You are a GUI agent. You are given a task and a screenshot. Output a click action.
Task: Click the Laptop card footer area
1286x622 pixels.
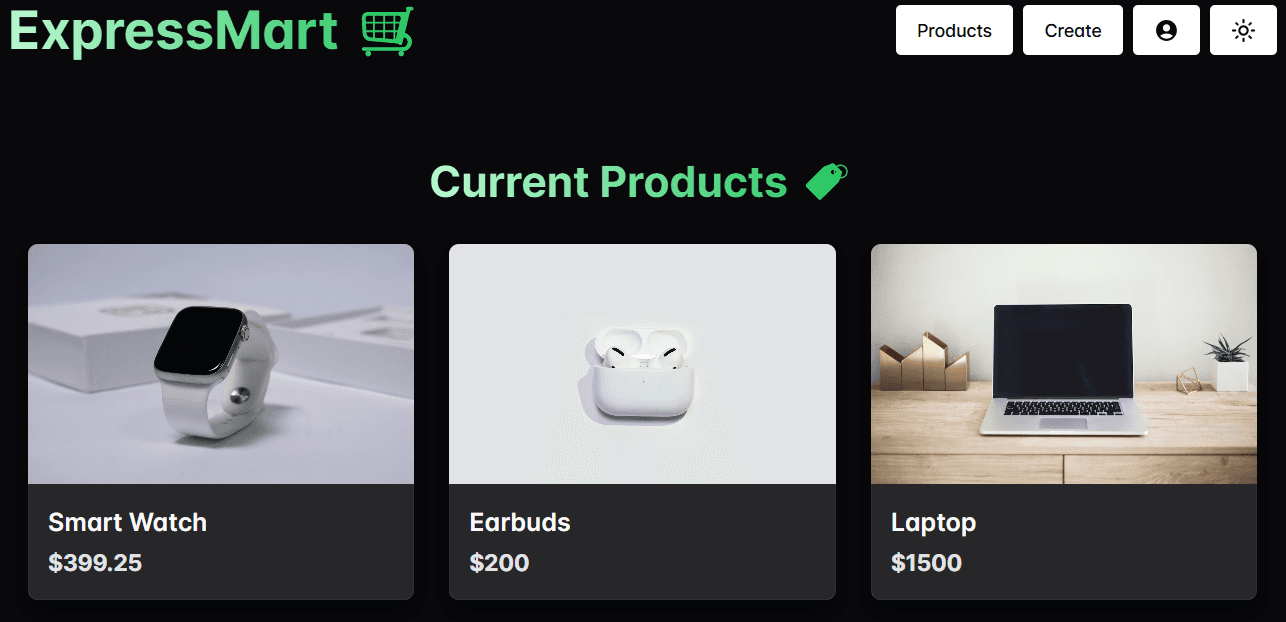tap(1064, 542)
